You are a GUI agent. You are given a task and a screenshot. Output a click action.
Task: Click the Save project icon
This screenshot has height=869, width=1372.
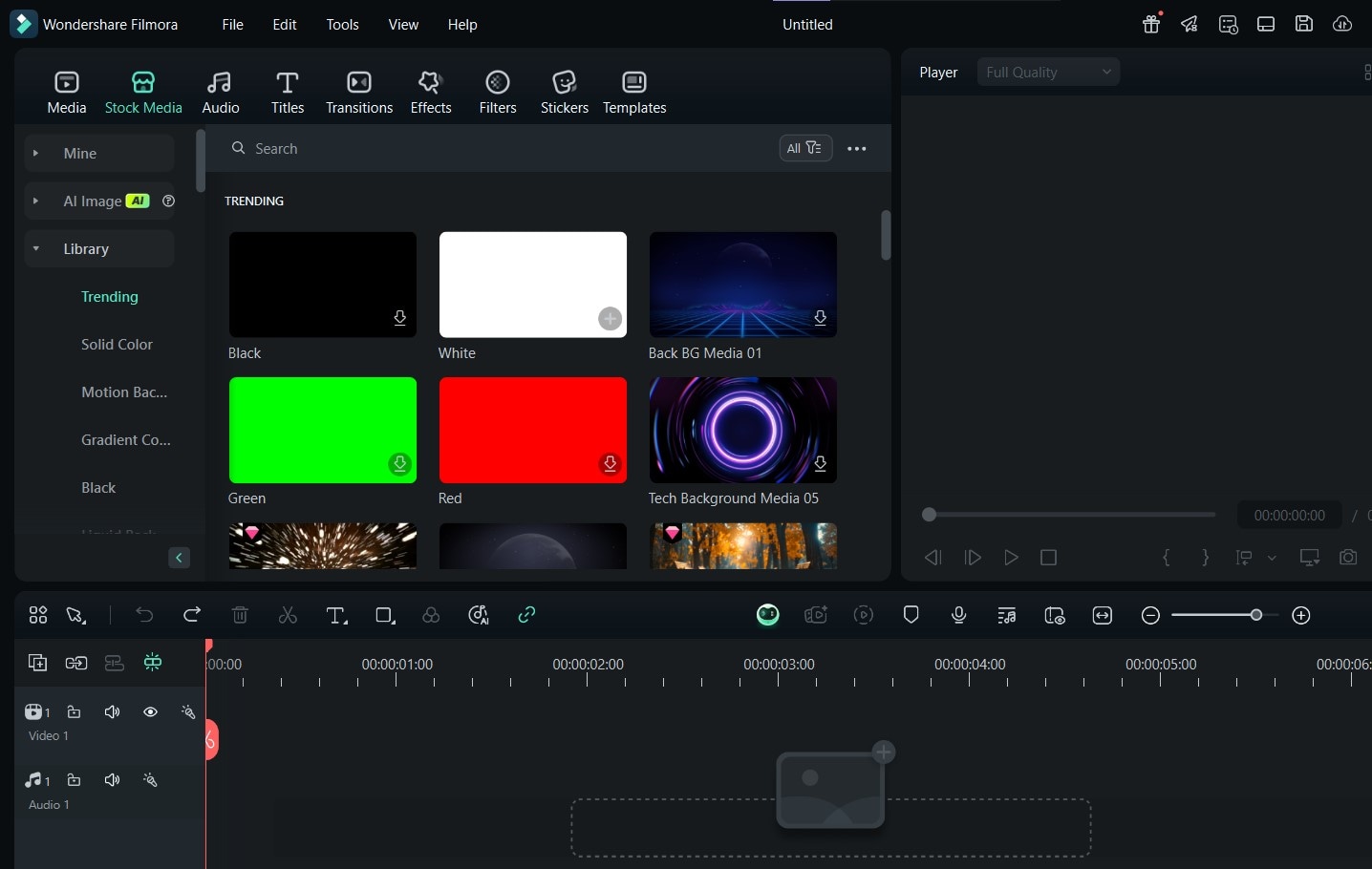pos(1304,25)
